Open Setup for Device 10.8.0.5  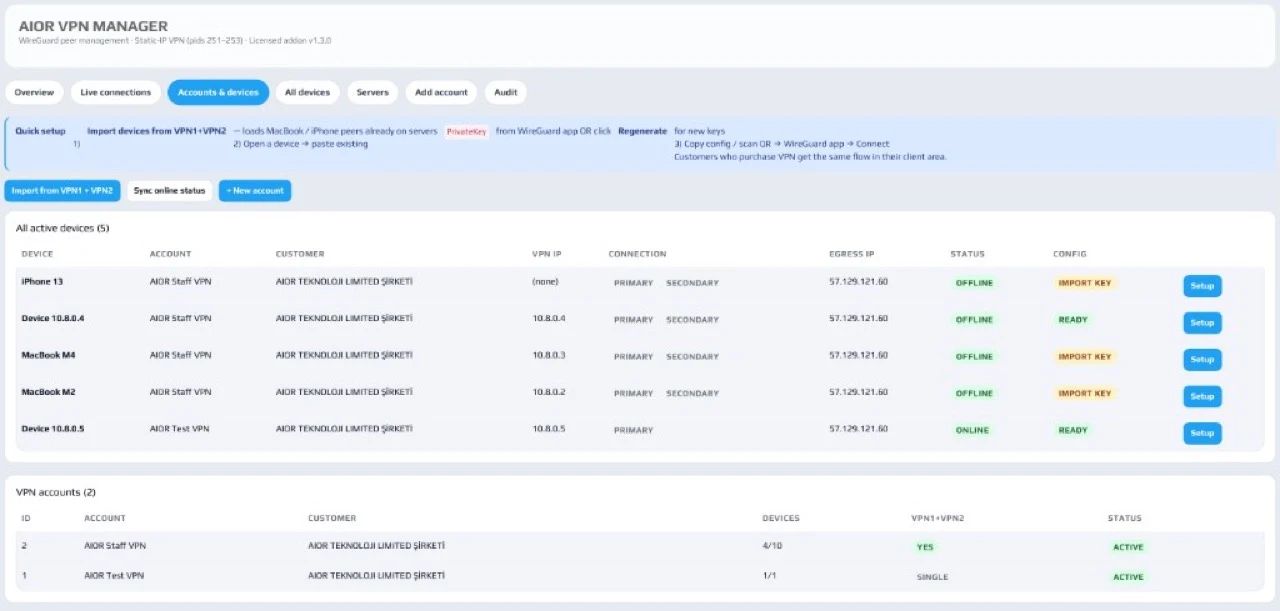pyautogui.click(x=1202, y=433)
